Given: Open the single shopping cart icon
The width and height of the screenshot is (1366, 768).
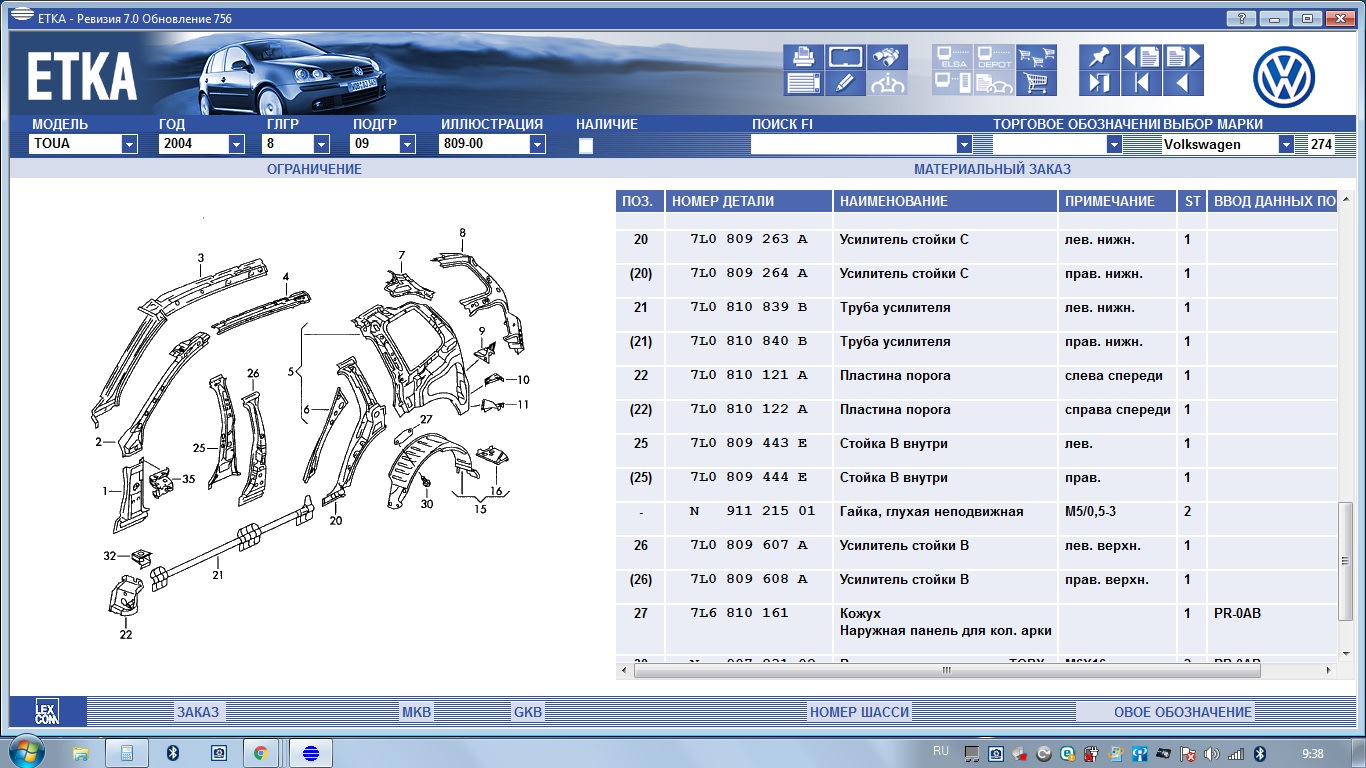Looking at the screenshot, I should click(x=1036, y=84).
